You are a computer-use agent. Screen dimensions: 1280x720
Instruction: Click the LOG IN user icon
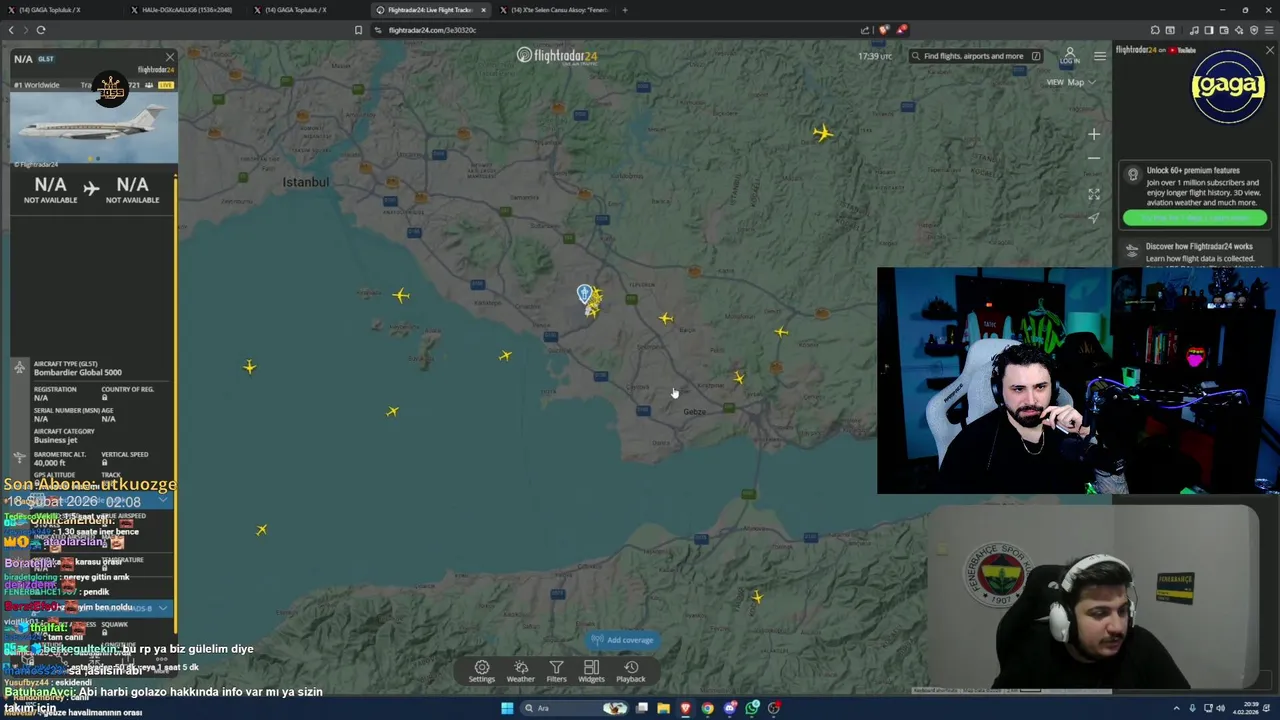pos(1070,56)
